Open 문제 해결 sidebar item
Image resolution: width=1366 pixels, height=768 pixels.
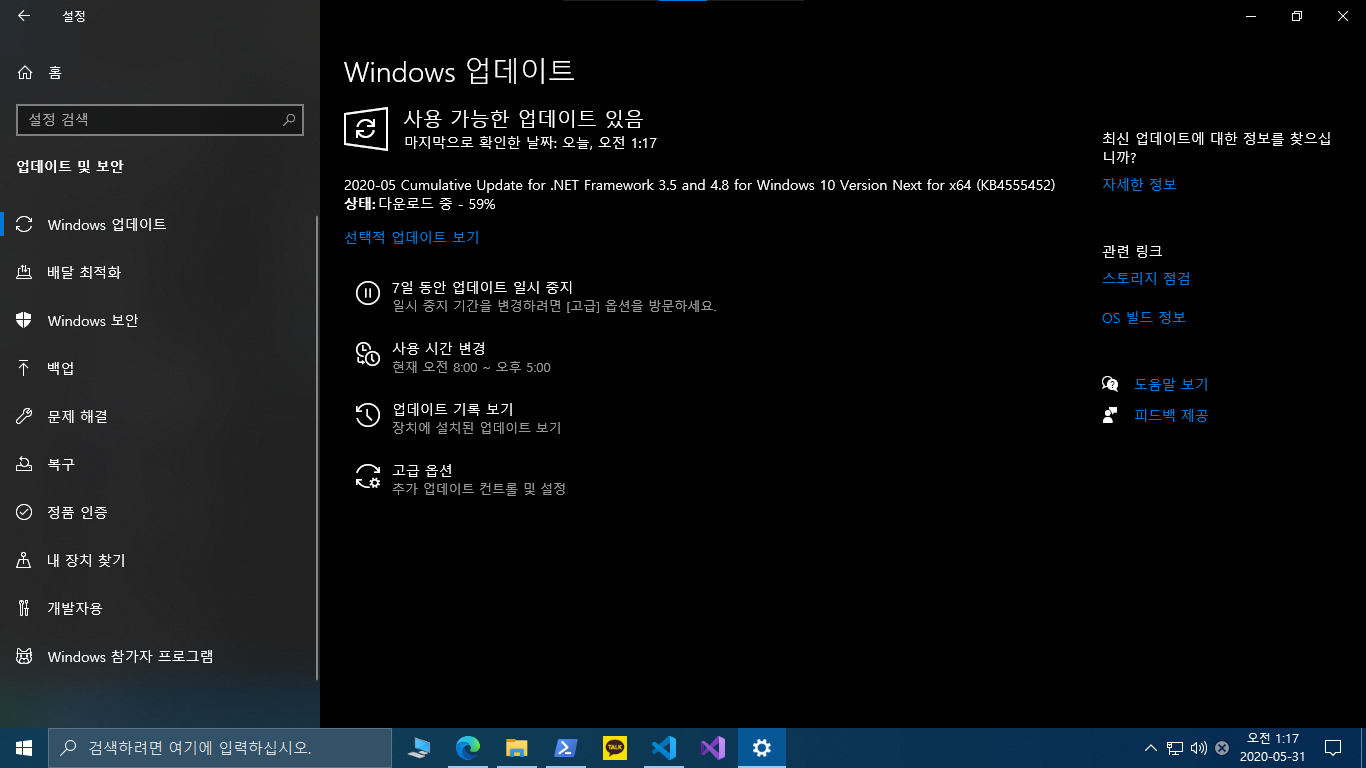(x=160, y=416)
